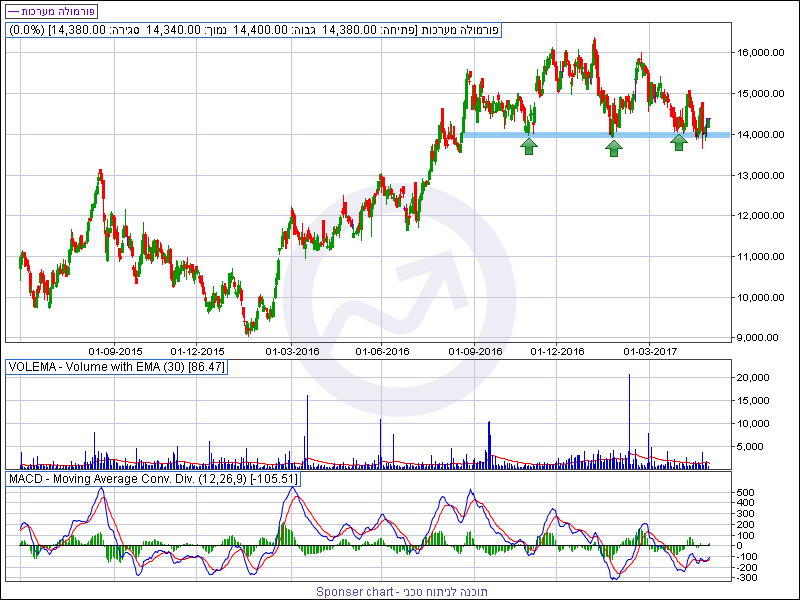
Task: Select the 01-12-2016 date label
Action: click(557, 352)
